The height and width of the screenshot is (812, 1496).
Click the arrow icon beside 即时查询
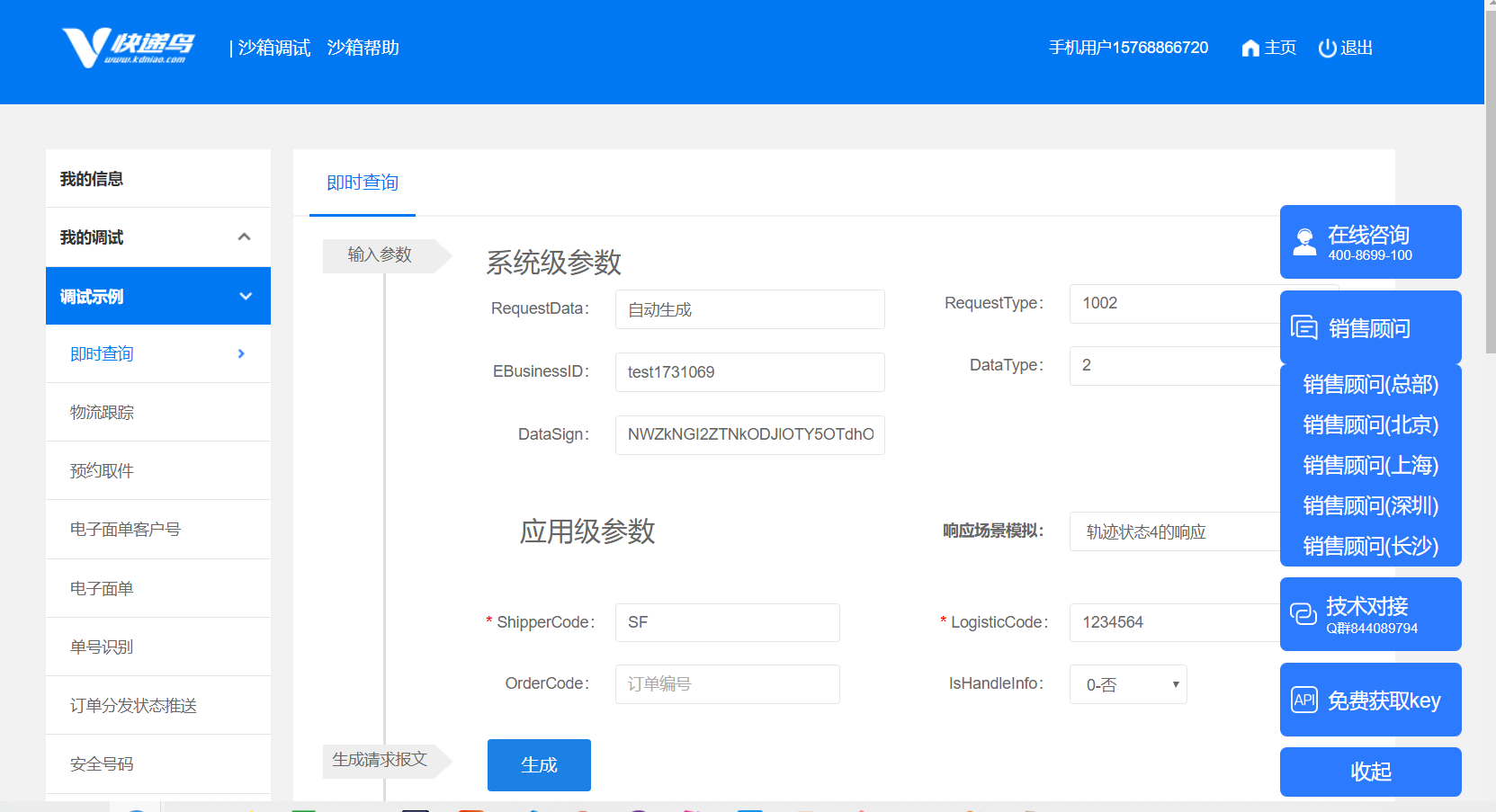[240, 353]
